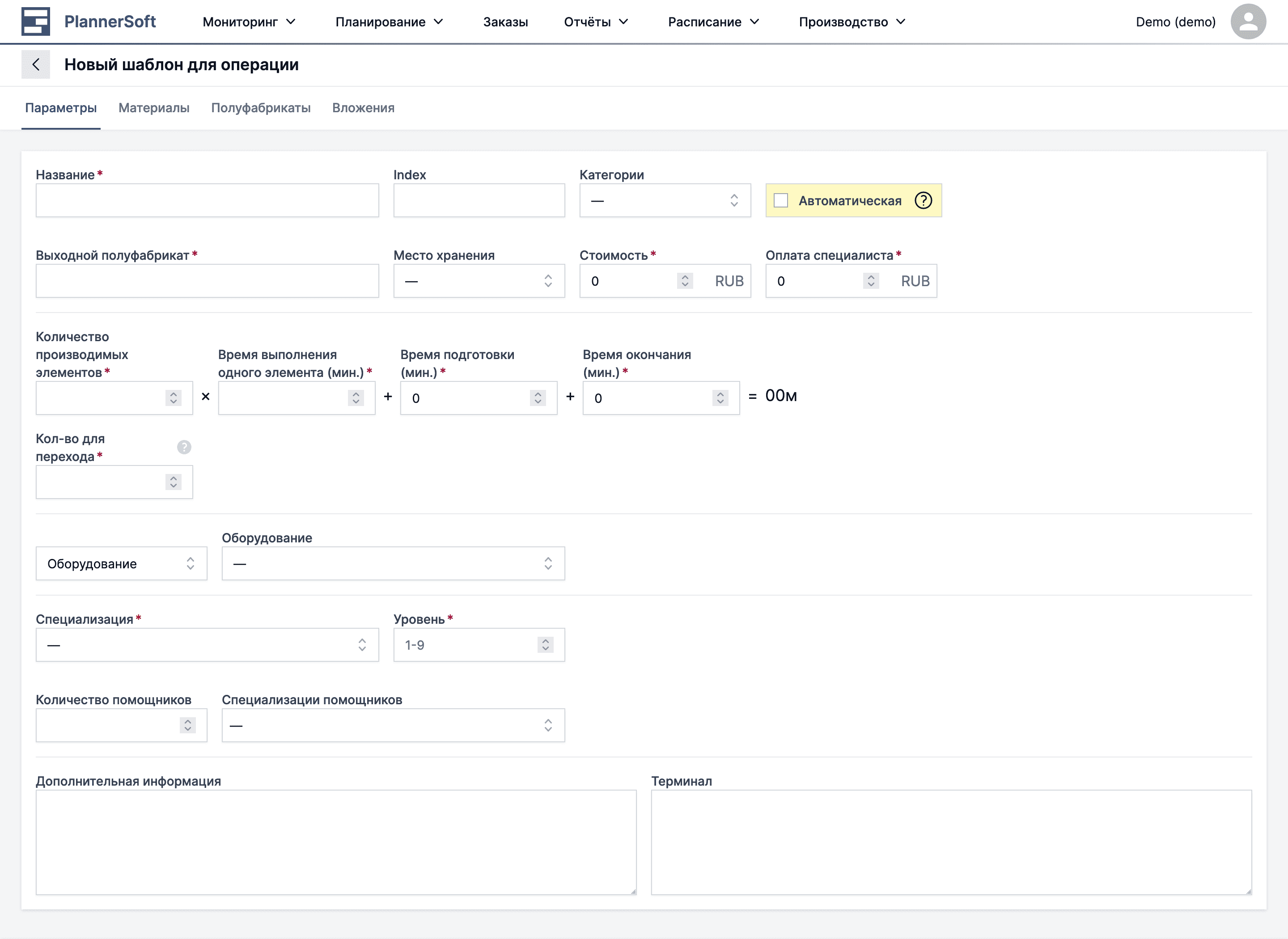The height and width of the screenshot is (939, 1288).
Task: Click help icon beside Кол-во для перехода
Action: pos(184,447)
